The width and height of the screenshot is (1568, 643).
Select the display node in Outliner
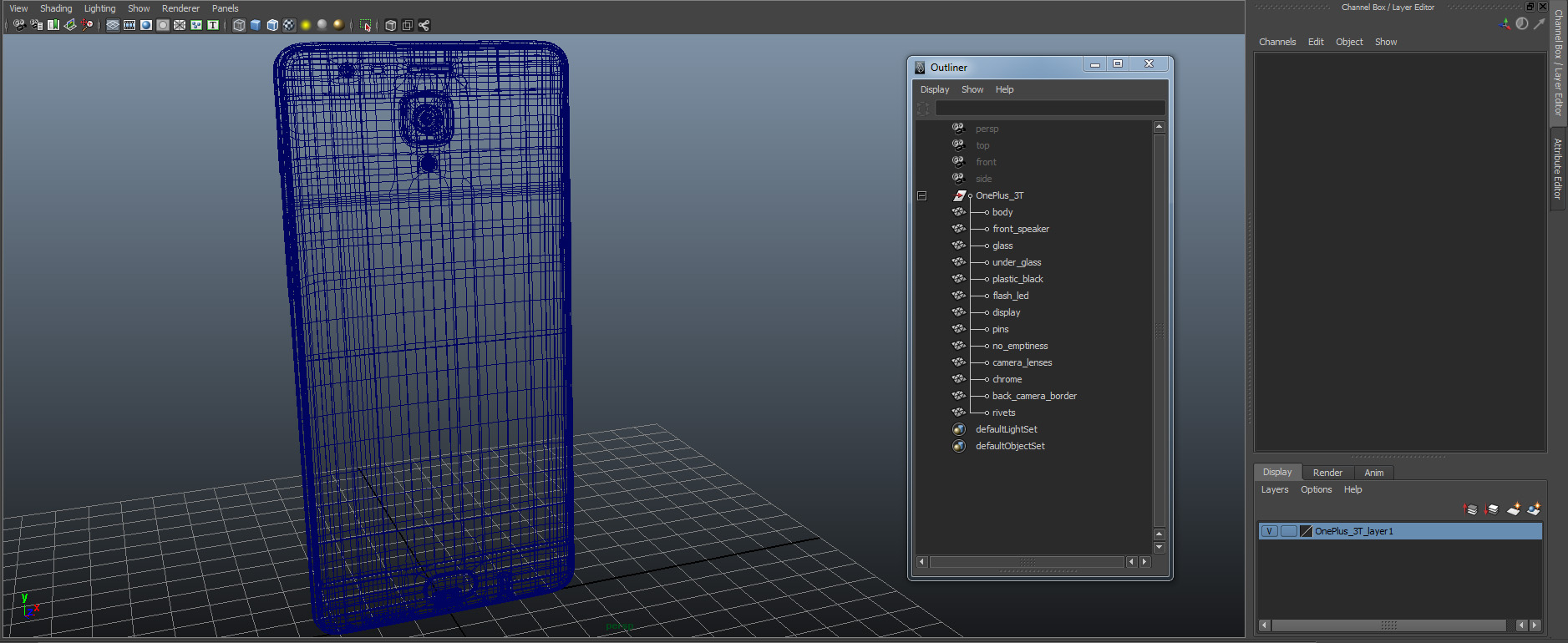point(1007,312)
